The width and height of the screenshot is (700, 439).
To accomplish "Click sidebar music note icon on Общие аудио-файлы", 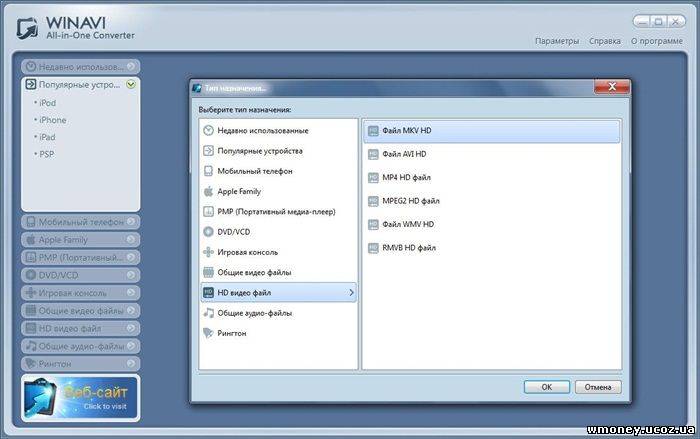I will 30,346.
